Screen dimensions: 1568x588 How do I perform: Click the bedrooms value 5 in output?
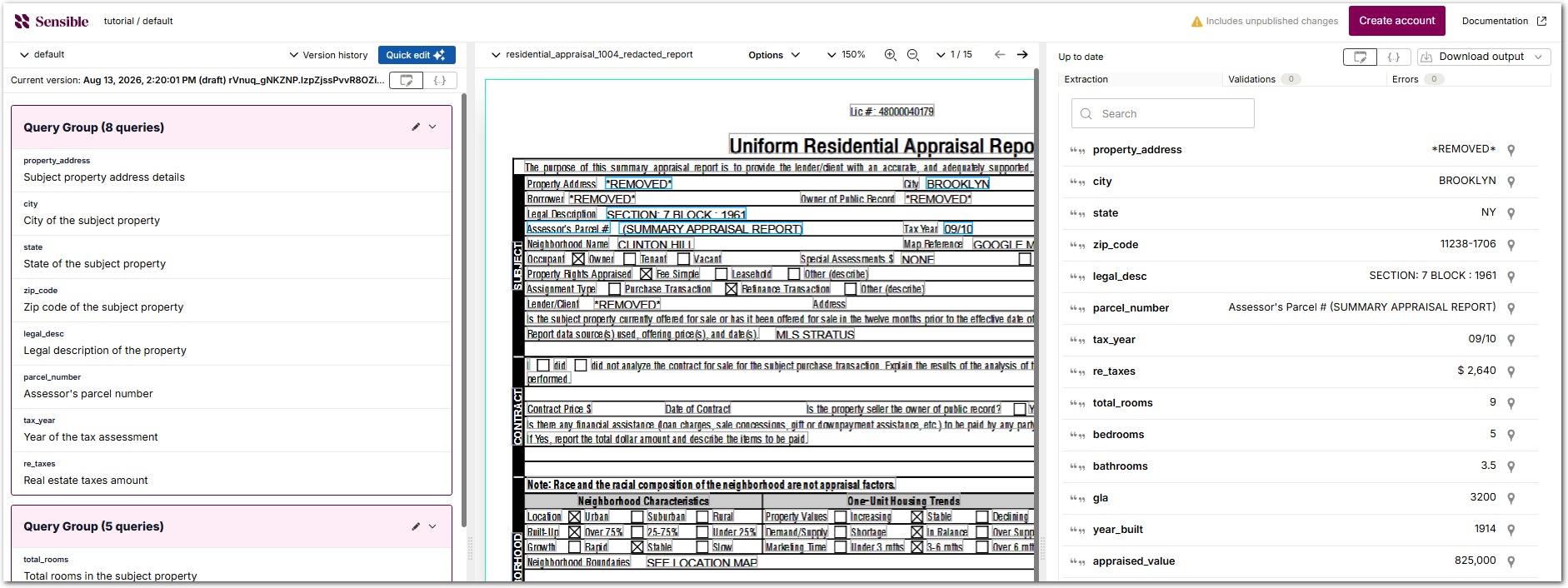[x=1493, y=434]
